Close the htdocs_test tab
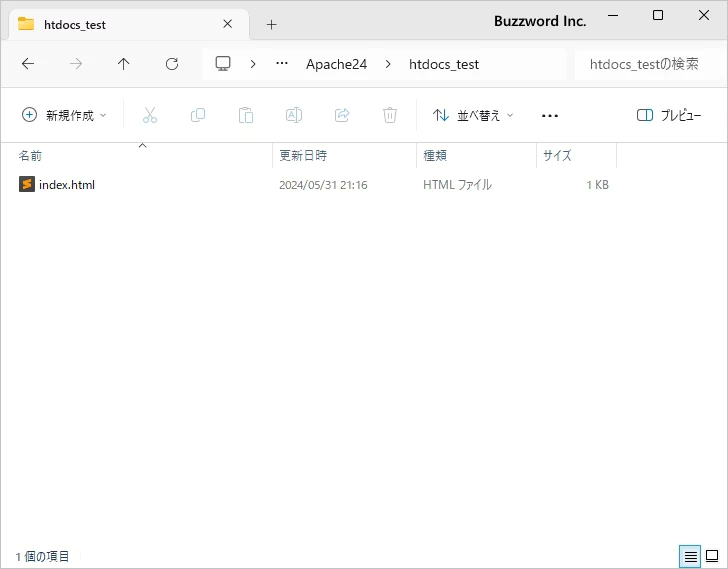Viewport: 728px width, 569px height. point(228,24)
